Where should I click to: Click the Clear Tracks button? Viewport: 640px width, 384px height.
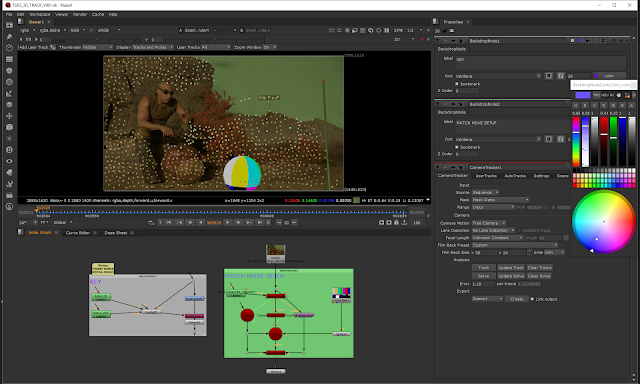(540, 268)
